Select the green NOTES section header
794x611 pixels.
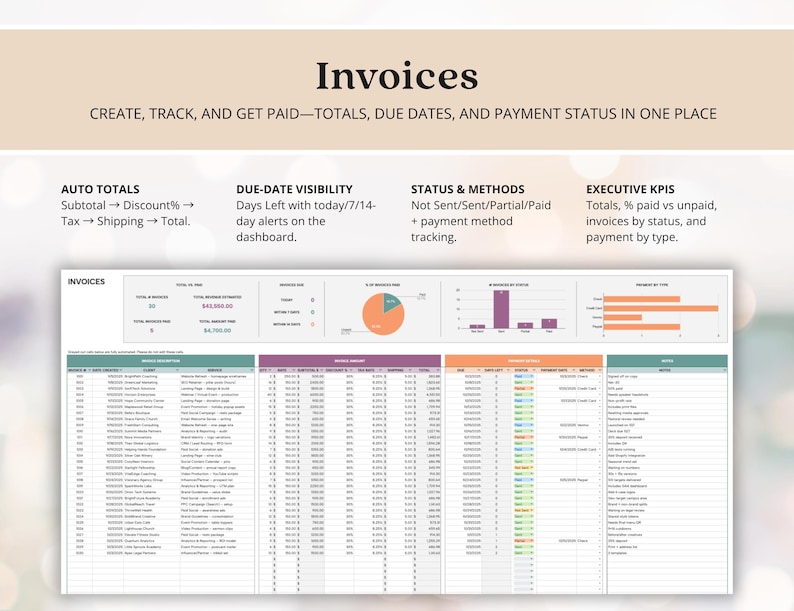tap(667, 361)
